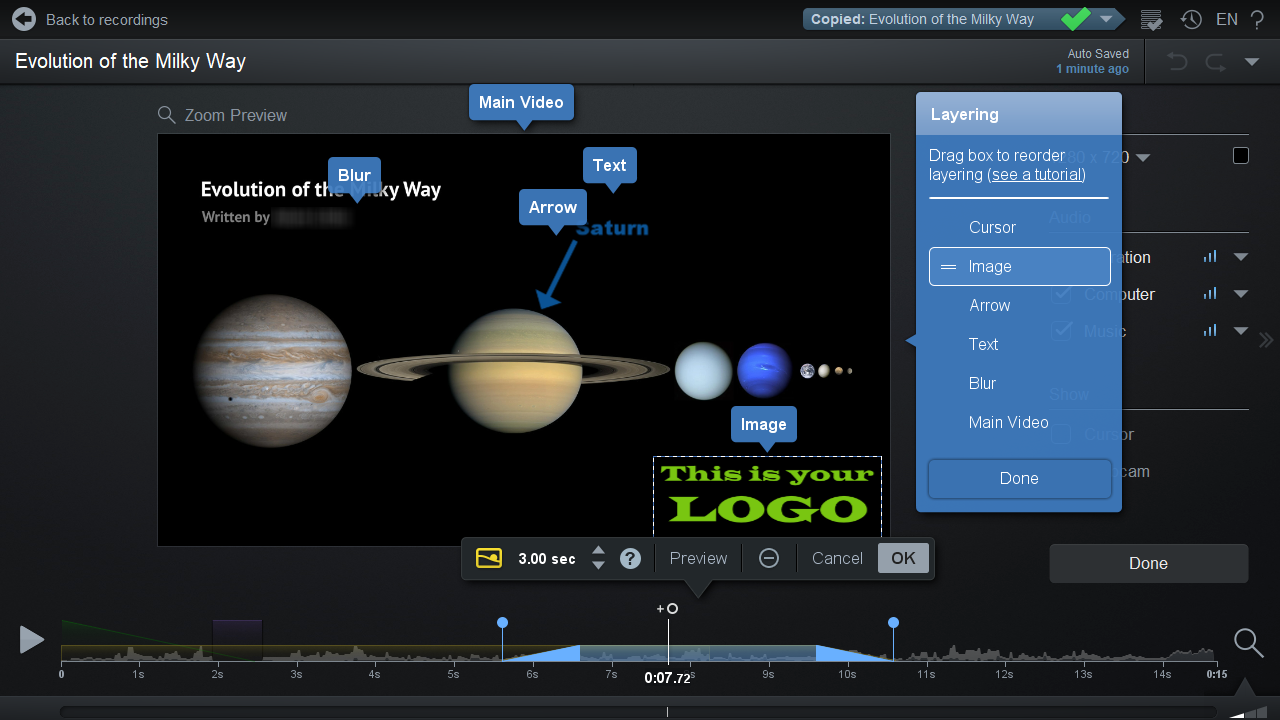Viewport: 1280px width, 720px height.
Task: Toggle the Computer audio checkbox
Action: 1063,294
